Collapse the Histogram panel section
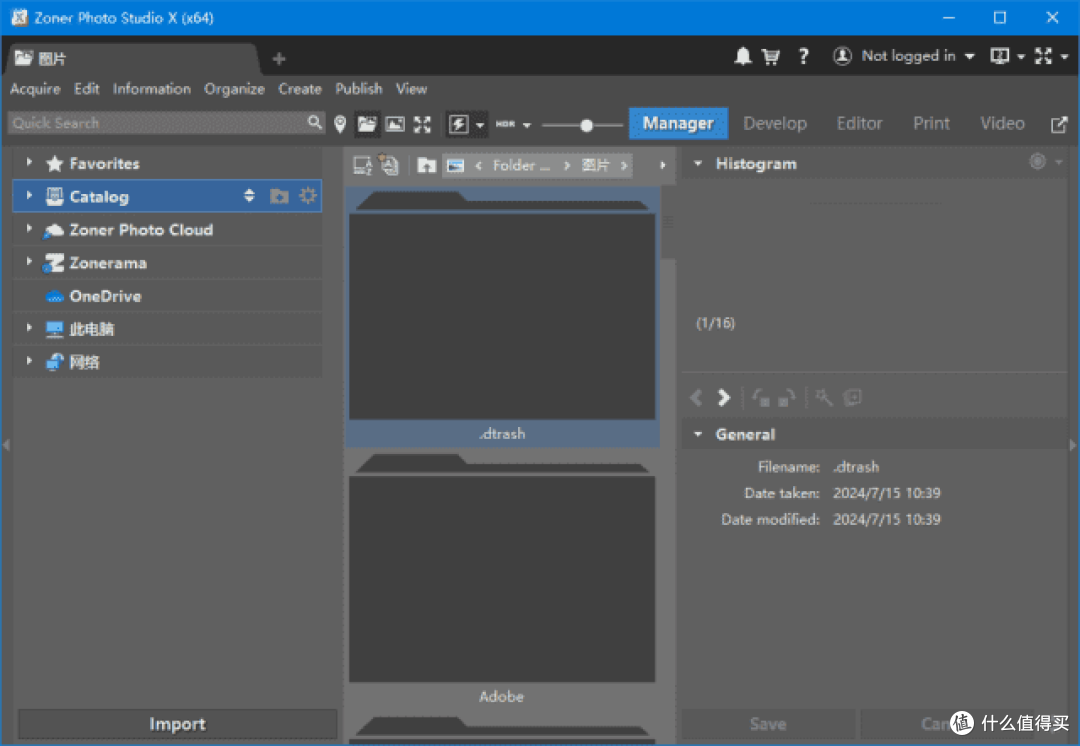The image size is (1080, 746). click(698, 164)
